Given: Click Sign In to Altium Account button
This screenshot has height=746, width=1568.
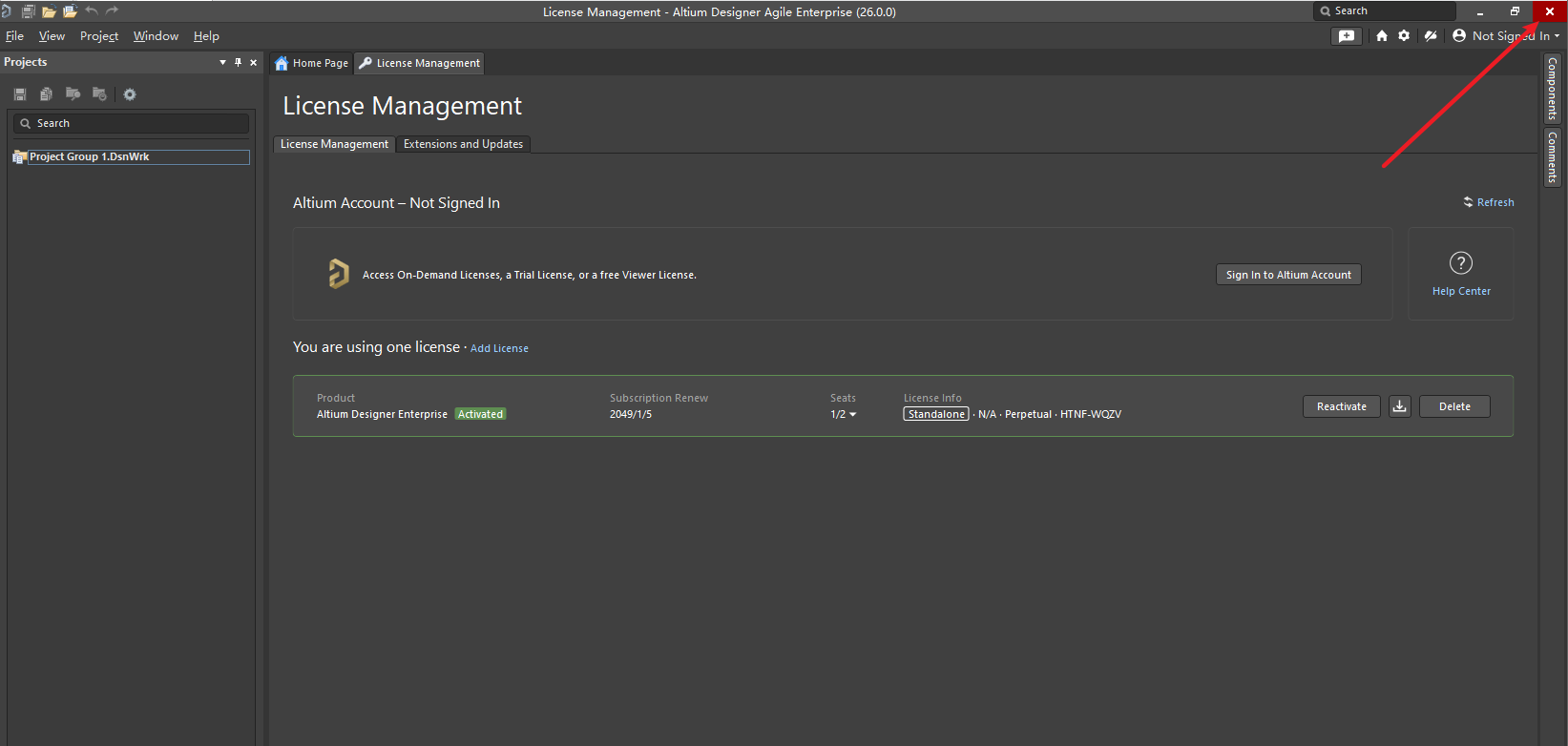Looking at the screenshot, I should 1287,275.
